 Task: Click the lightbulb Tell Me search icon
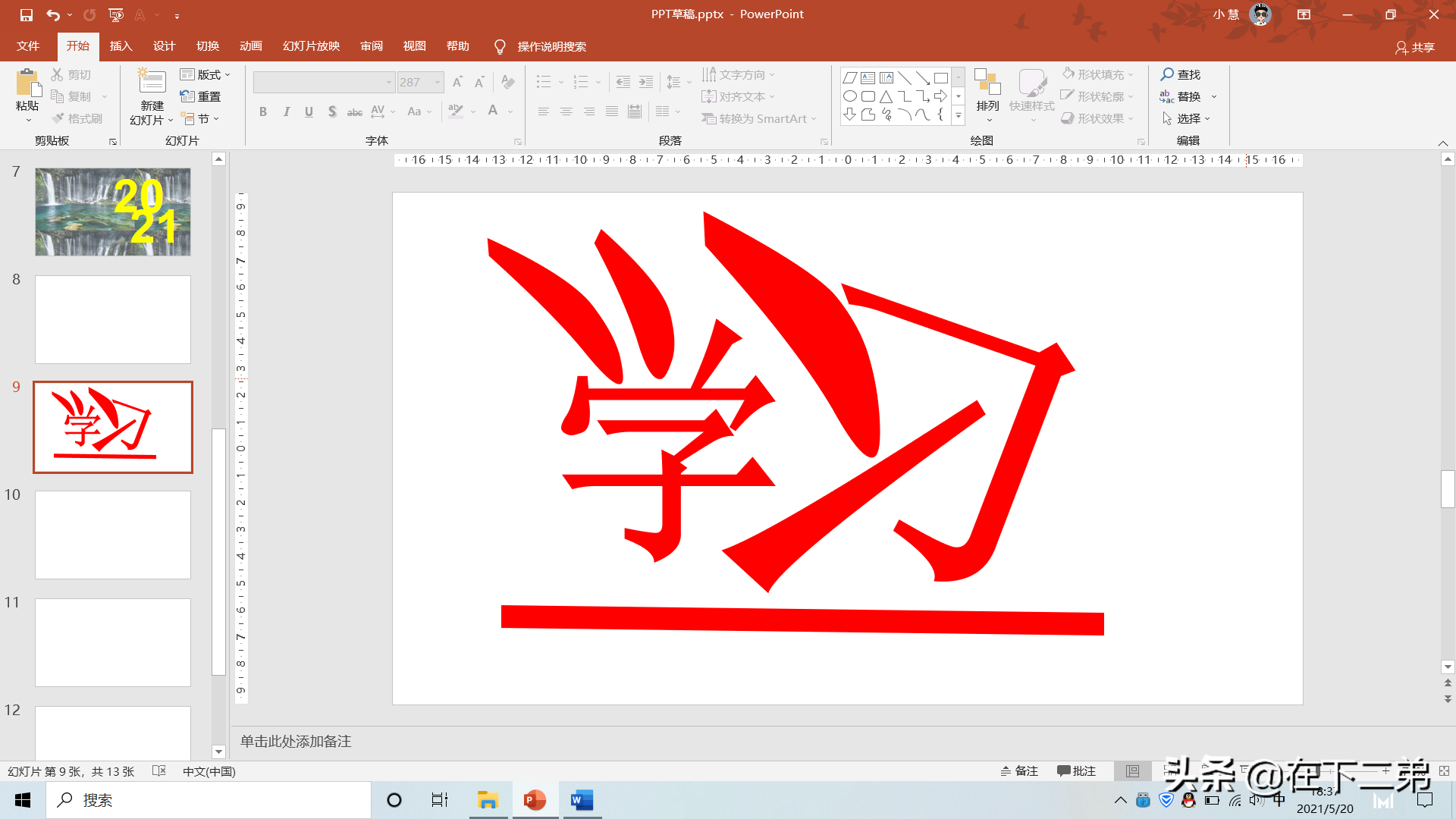[x=500, y=47]
